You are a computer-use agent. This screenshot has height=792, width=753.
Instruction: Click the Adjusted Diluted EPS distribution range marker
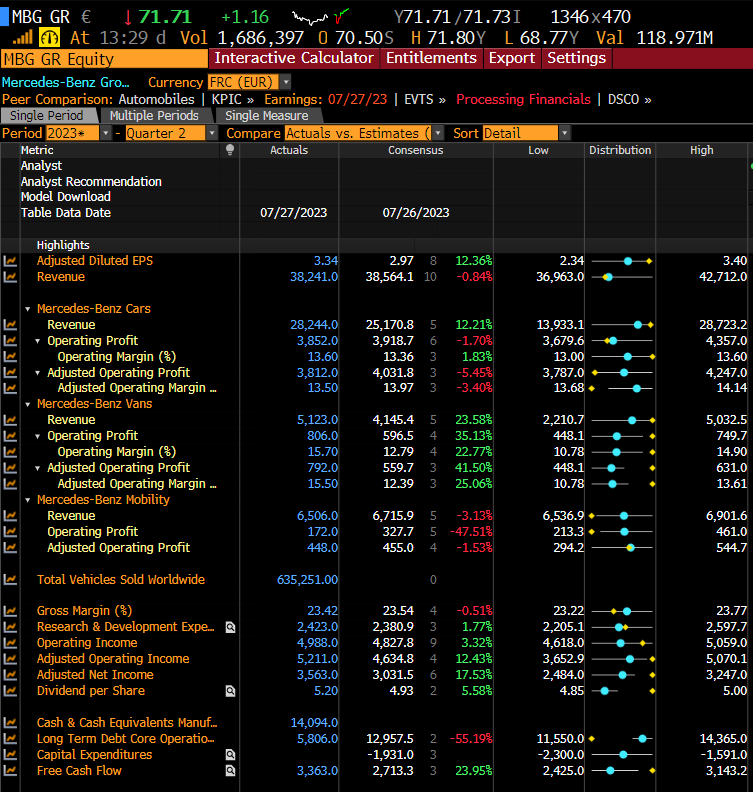(622, 261)
